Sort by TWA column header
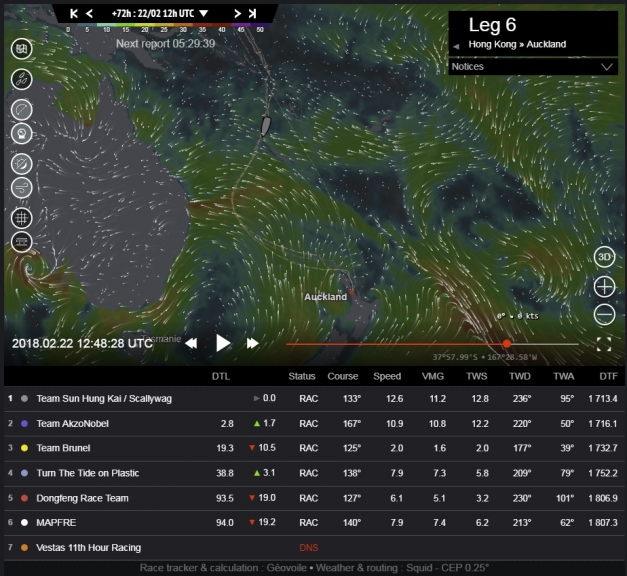The width and height of the screenshot is (627, 576). pos(563,376)
